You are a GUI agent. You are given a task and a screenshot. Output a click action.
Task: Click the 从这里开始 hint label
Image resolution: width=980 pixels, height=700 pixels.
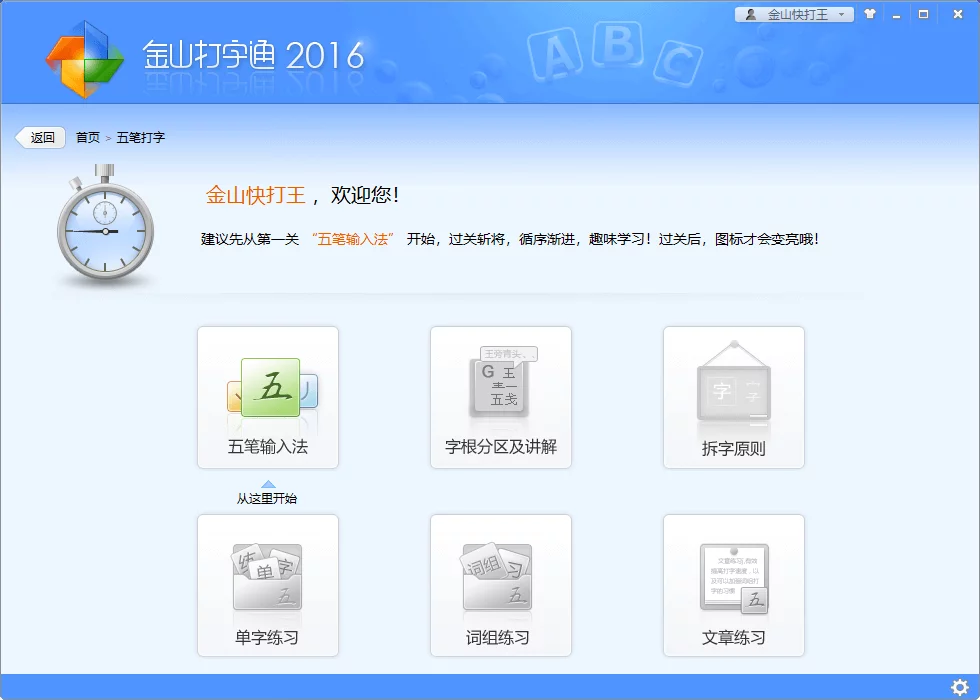click(x=267, y=498)
